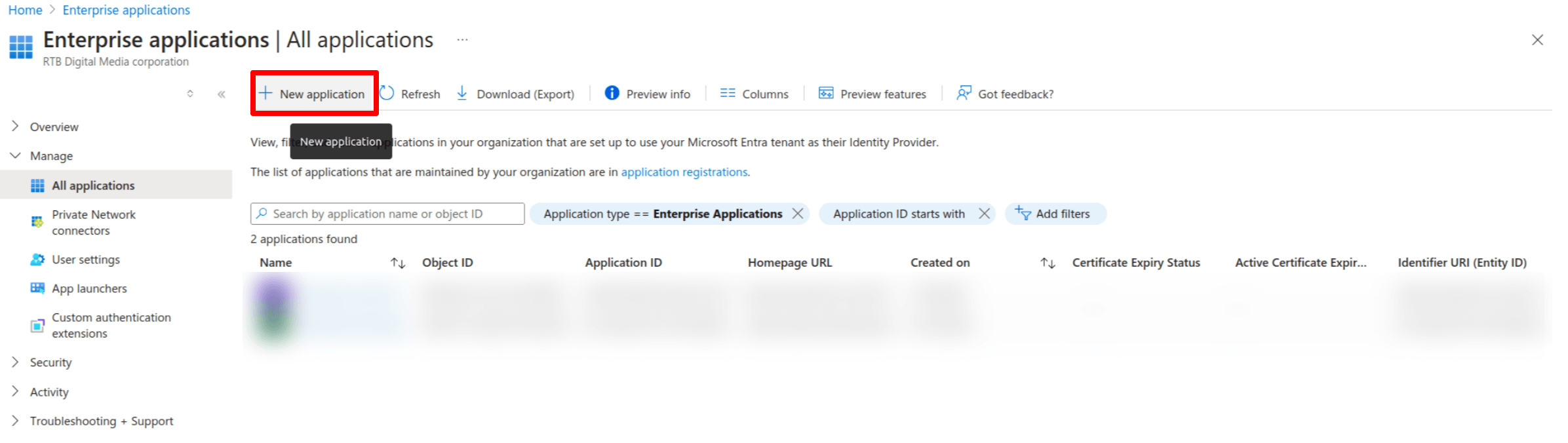Select All applications in sidebar
This screenshot has width=1568, height=443.
click(116, 185)
